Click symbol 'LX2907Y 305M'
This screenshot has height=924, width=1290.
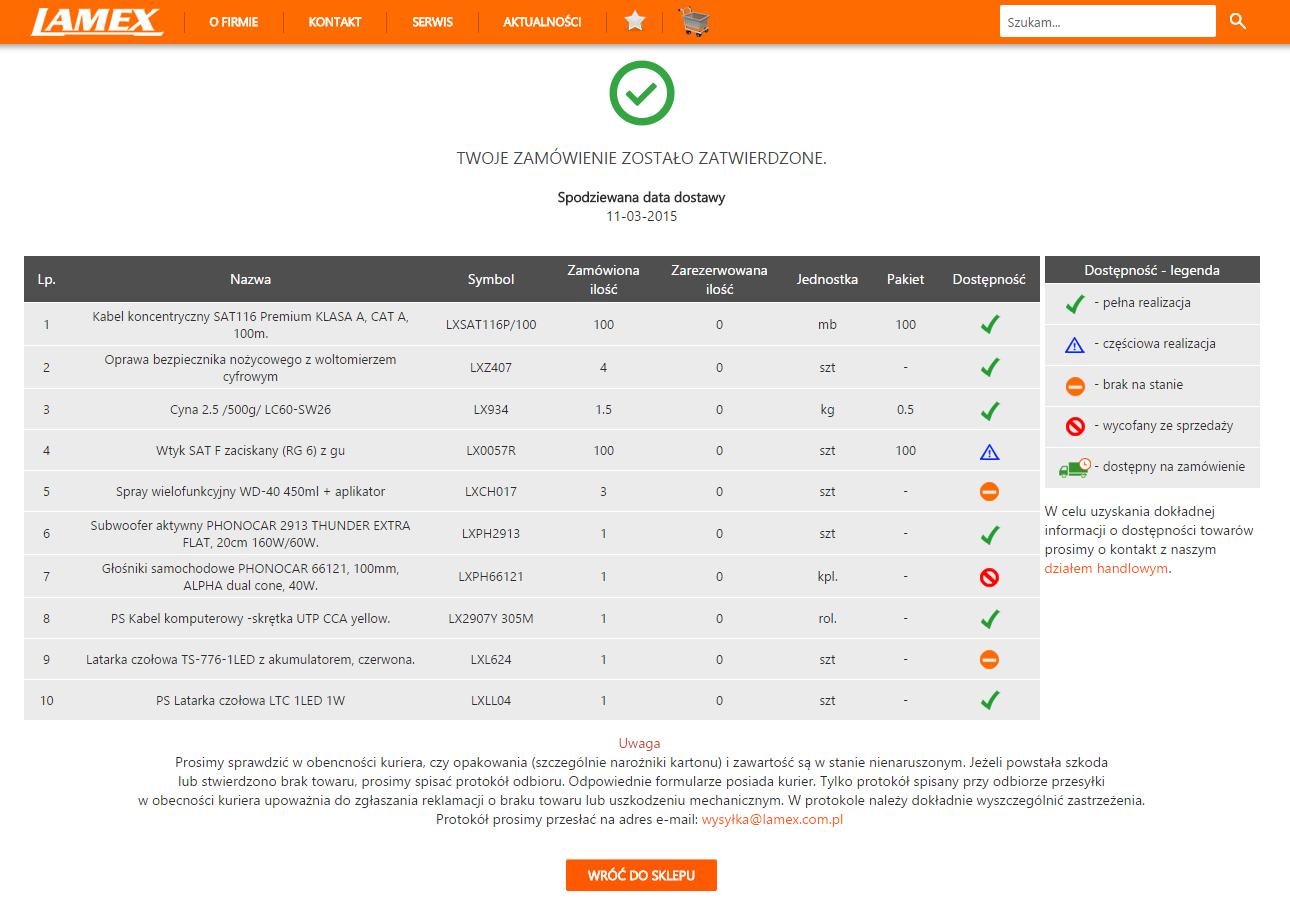[x=491, y=619]
